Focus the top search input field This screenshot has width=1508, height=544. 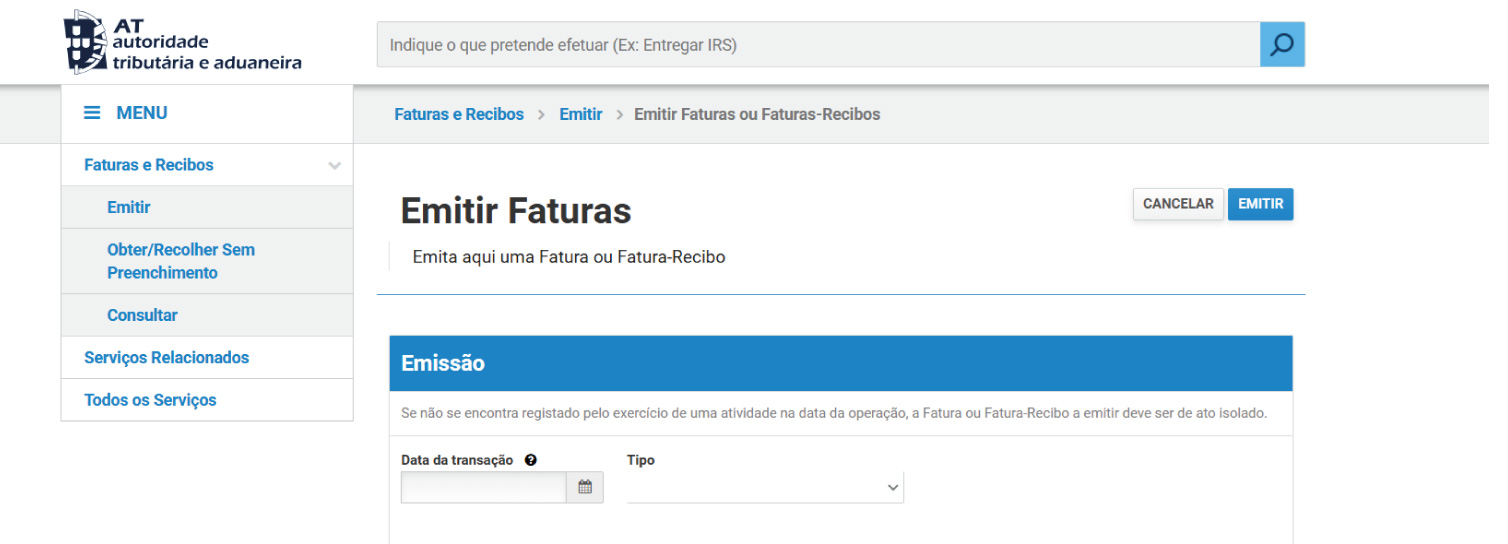[x=818, y=45]
